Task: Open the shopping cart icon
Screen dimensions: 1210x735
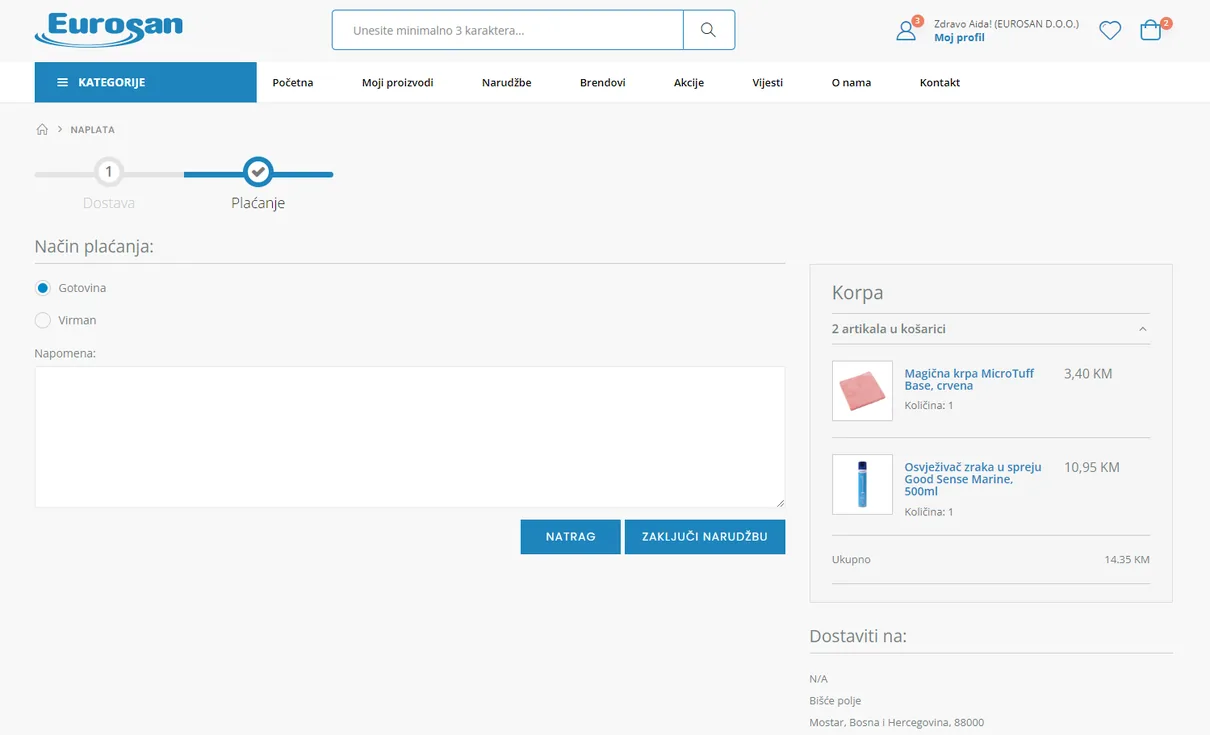Action: (x=1151, y=30)
